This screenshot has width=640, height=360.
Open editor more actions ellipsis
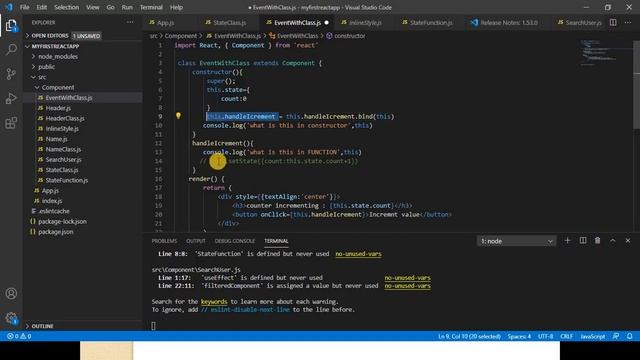[x=628, y=22]
